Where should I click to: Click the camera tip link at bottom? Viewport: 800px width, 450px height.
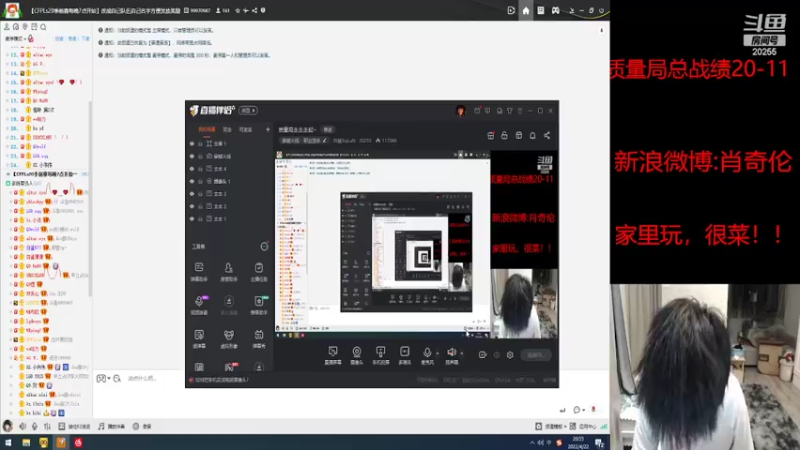(x=221, y=380)
